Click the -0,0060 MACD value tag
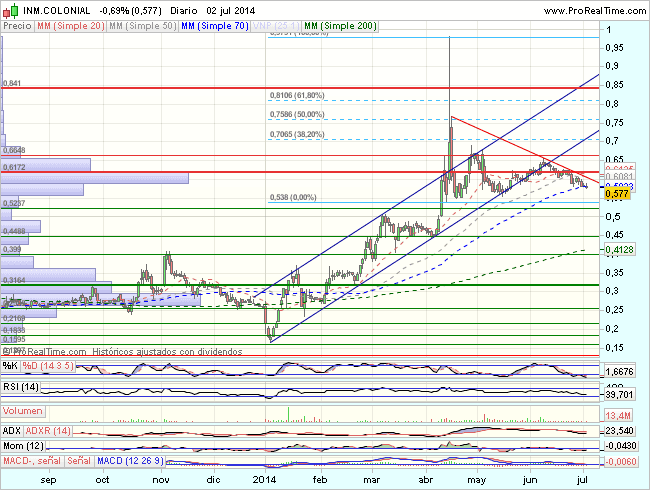 620,461
